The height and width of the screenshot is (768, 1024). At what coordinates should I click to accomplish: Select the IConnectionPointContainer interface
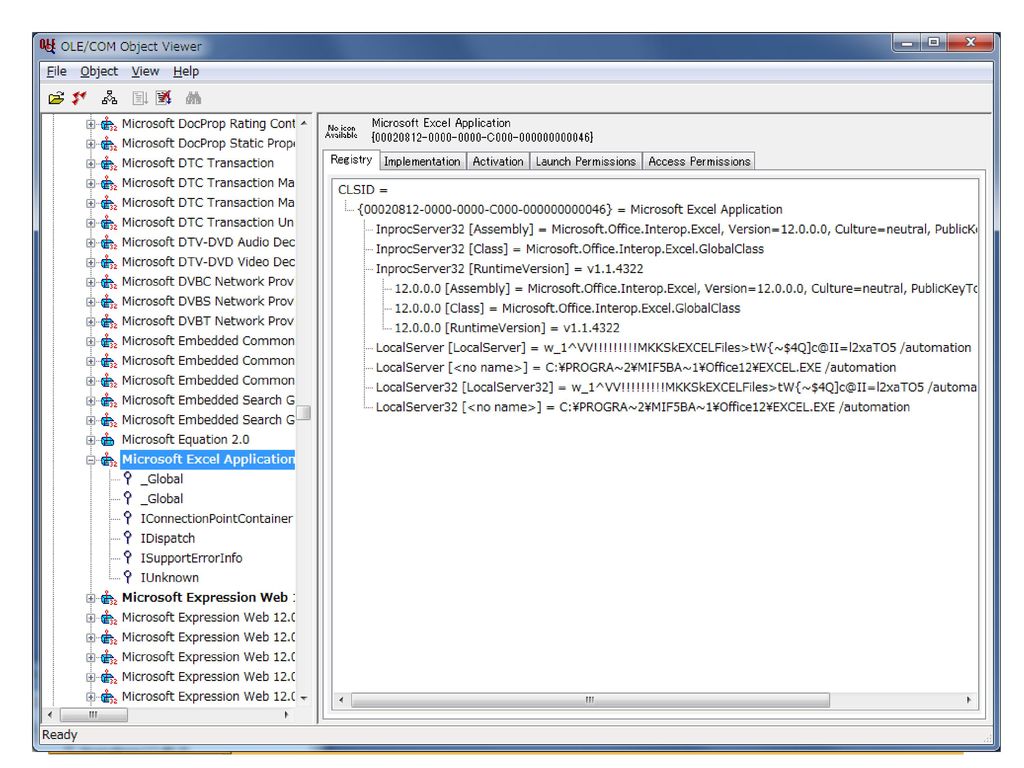(216, 519)
